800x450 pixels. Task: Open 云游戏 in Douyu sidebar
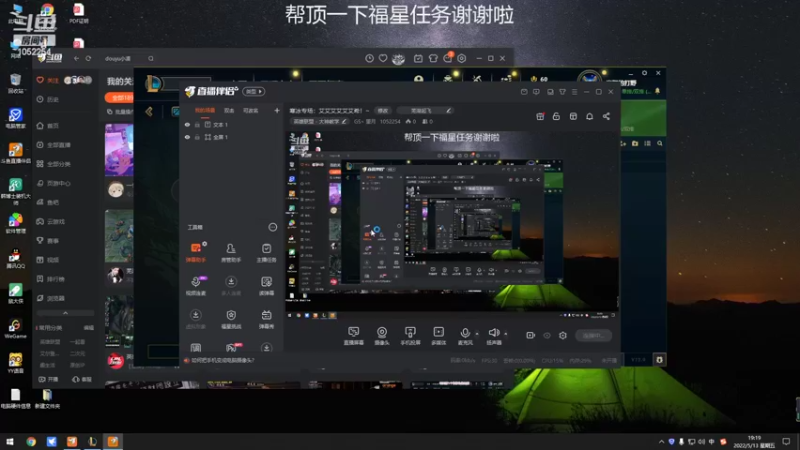coord(51,221)
